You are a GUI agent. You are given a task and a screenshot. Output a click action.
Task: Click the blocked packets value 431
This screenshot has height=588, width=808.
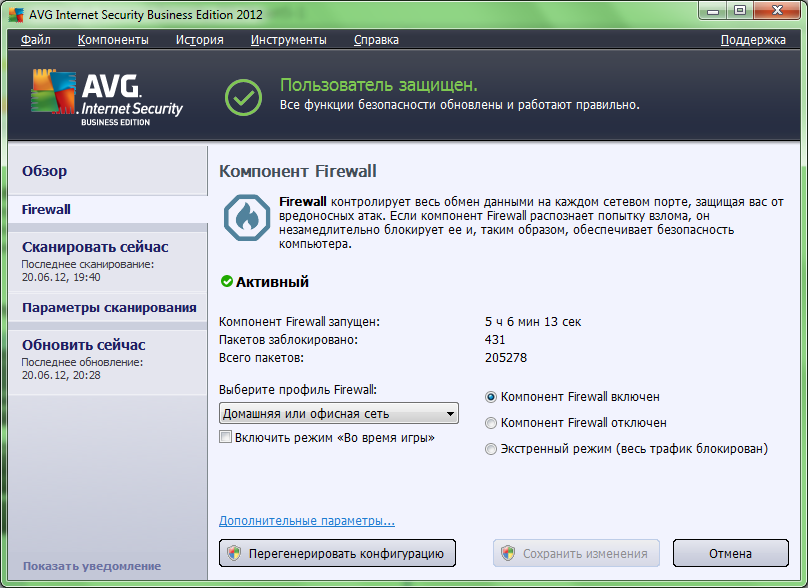(x=495, y=340)
